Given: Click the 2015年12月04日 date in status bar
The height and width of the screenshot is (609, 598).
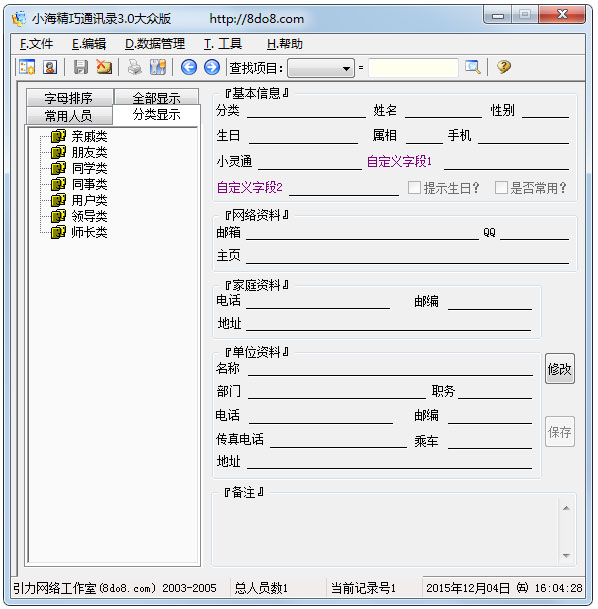Looking at the screenshot, I should pos(468,588).
